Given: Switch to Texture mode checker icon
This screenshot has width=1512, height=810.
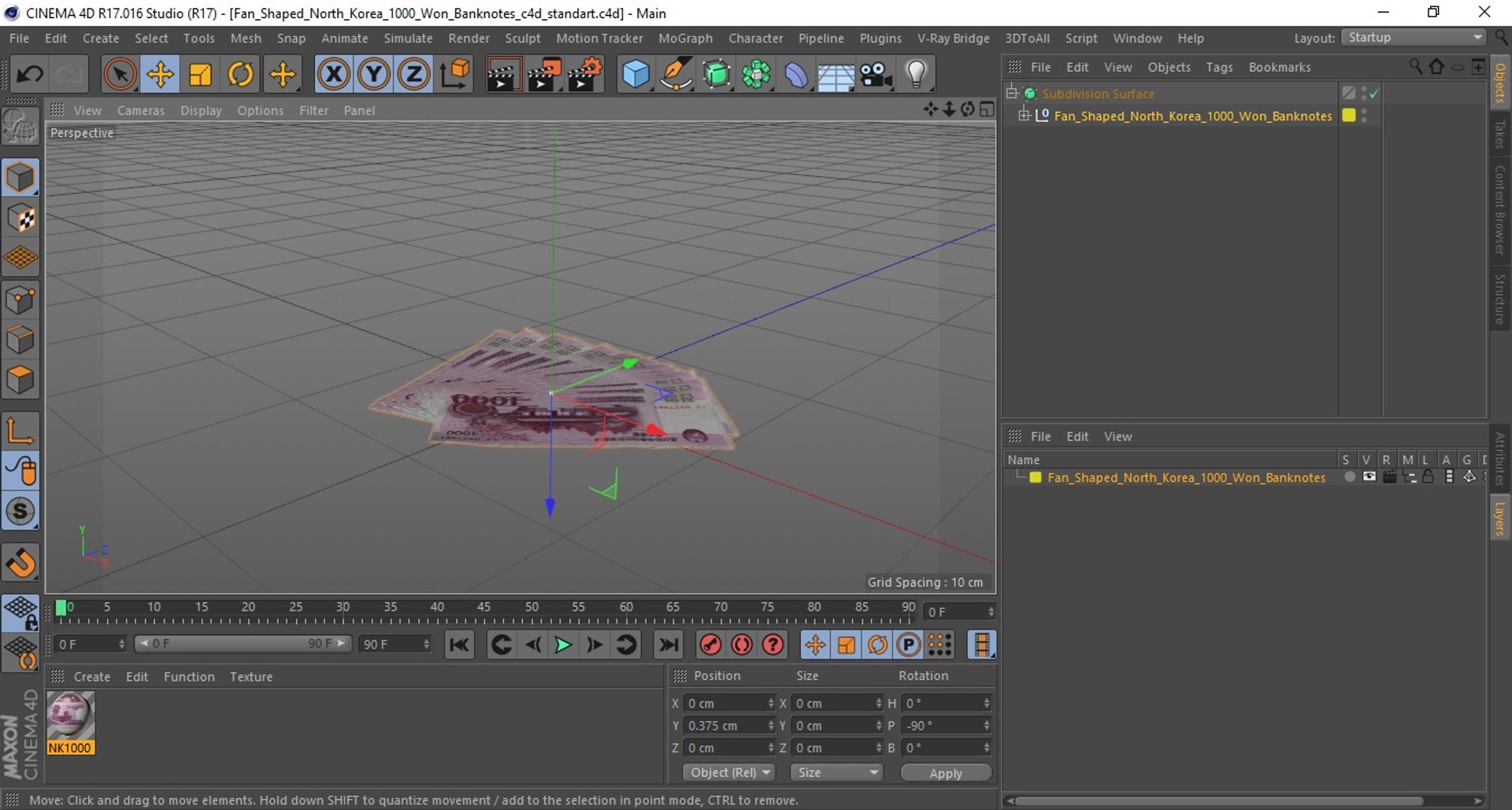Looking at the screenshot, I should click(20, 218).
